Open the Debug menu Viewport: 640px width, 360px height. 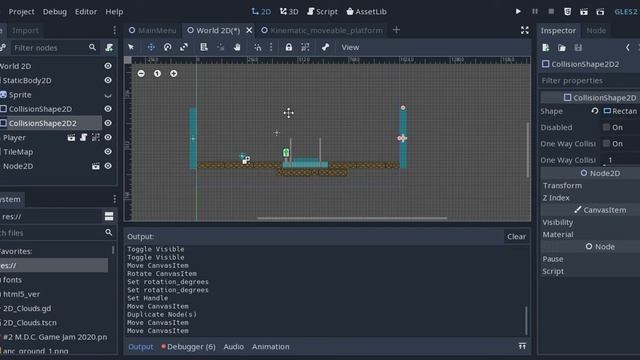(x=55, y=11)
